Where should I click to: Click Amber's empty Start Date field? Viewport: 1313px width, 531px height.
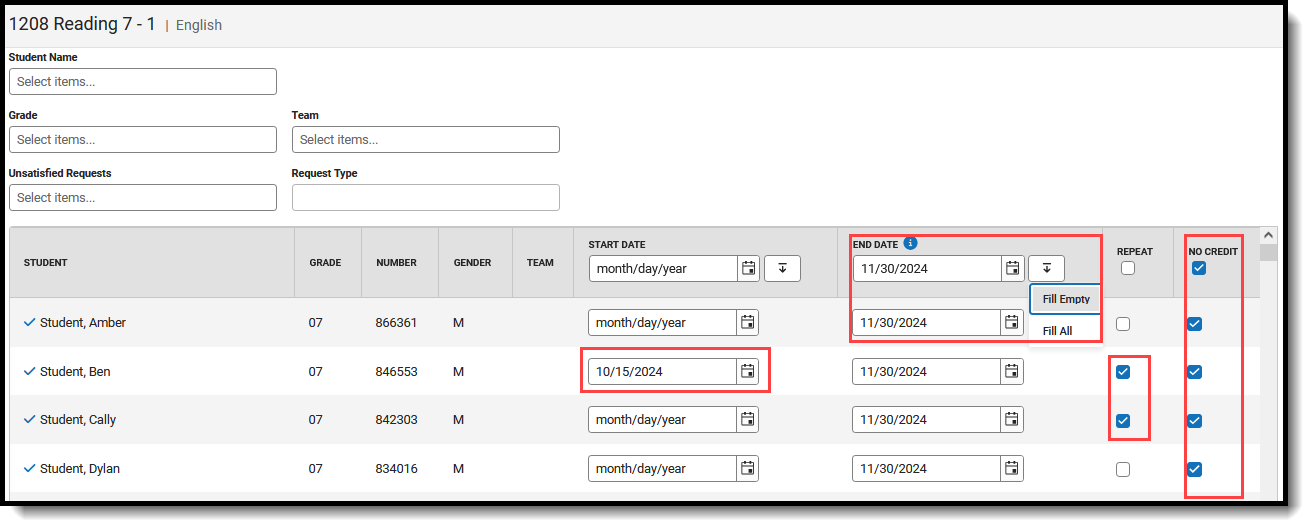click(x=663, y=322)
